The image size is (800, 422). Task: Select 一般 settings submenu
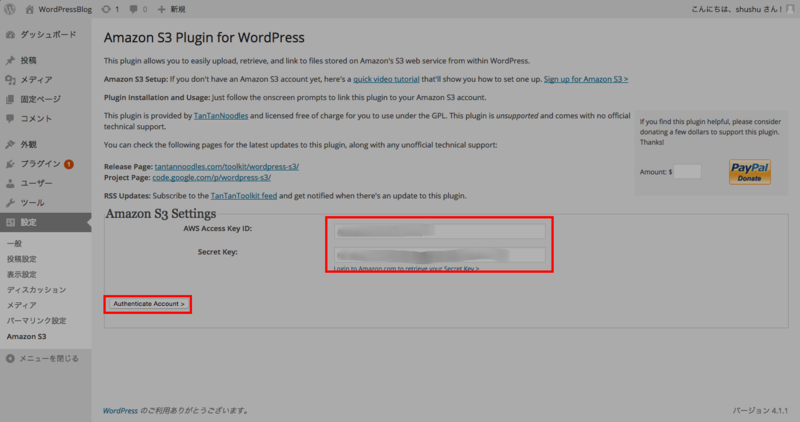[x=14, y=243]
